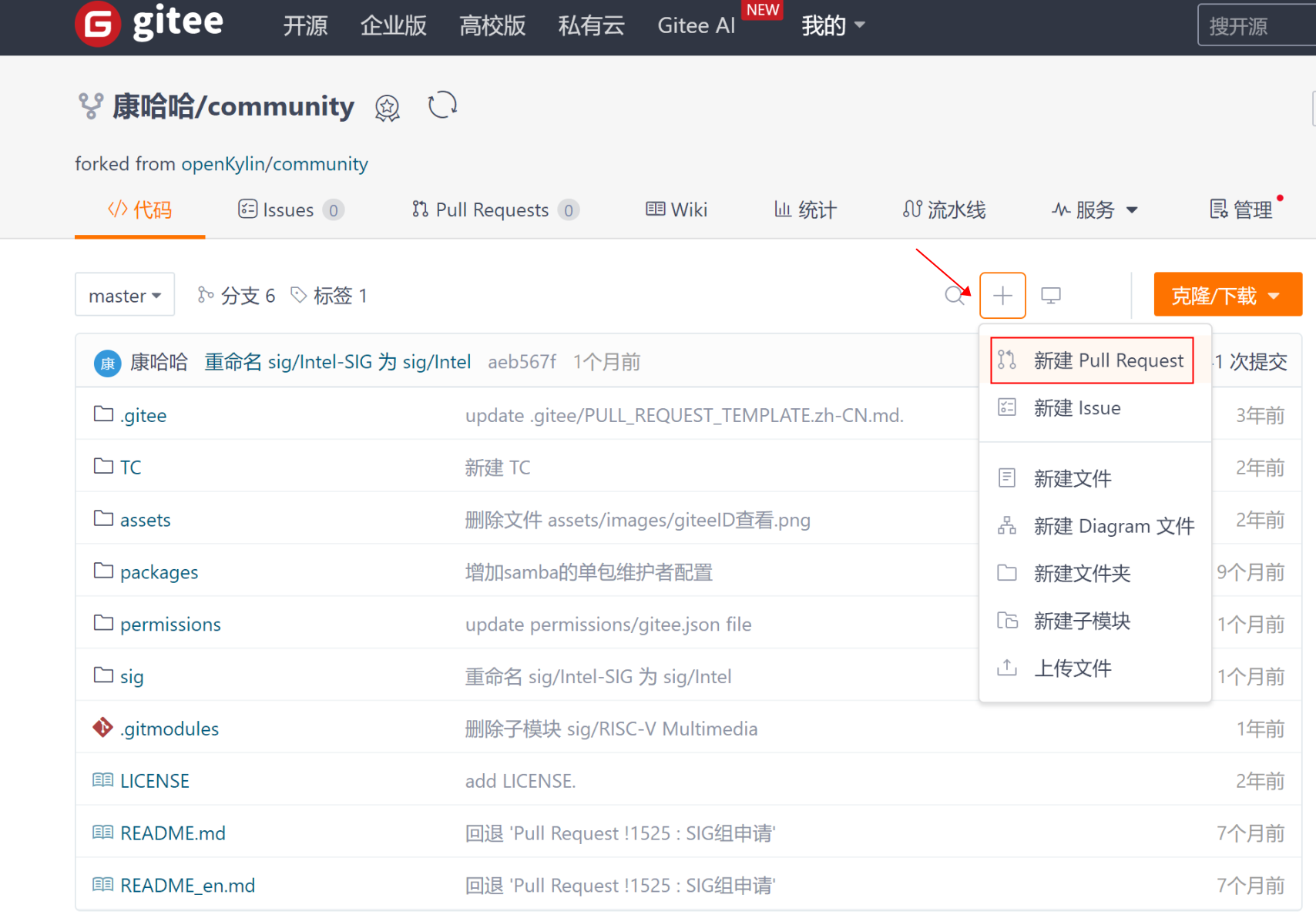Click the tag icon next to 标签 1
This screenshot has width=1316, height=918.
(x=299, y=295)
